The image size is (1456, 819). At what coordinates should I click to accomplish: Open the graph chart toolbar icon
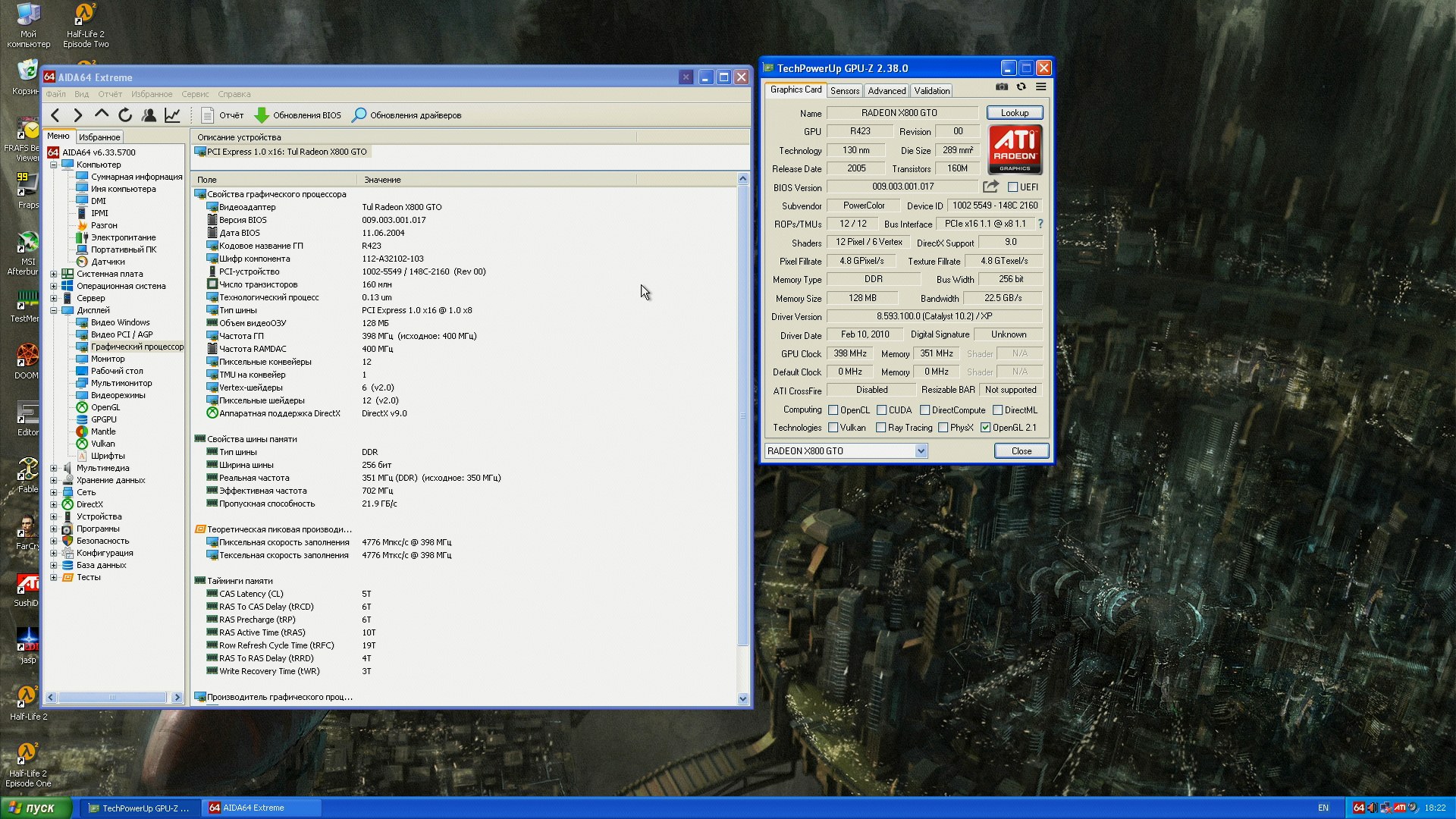pyautogui.click(x=173, y=115)
